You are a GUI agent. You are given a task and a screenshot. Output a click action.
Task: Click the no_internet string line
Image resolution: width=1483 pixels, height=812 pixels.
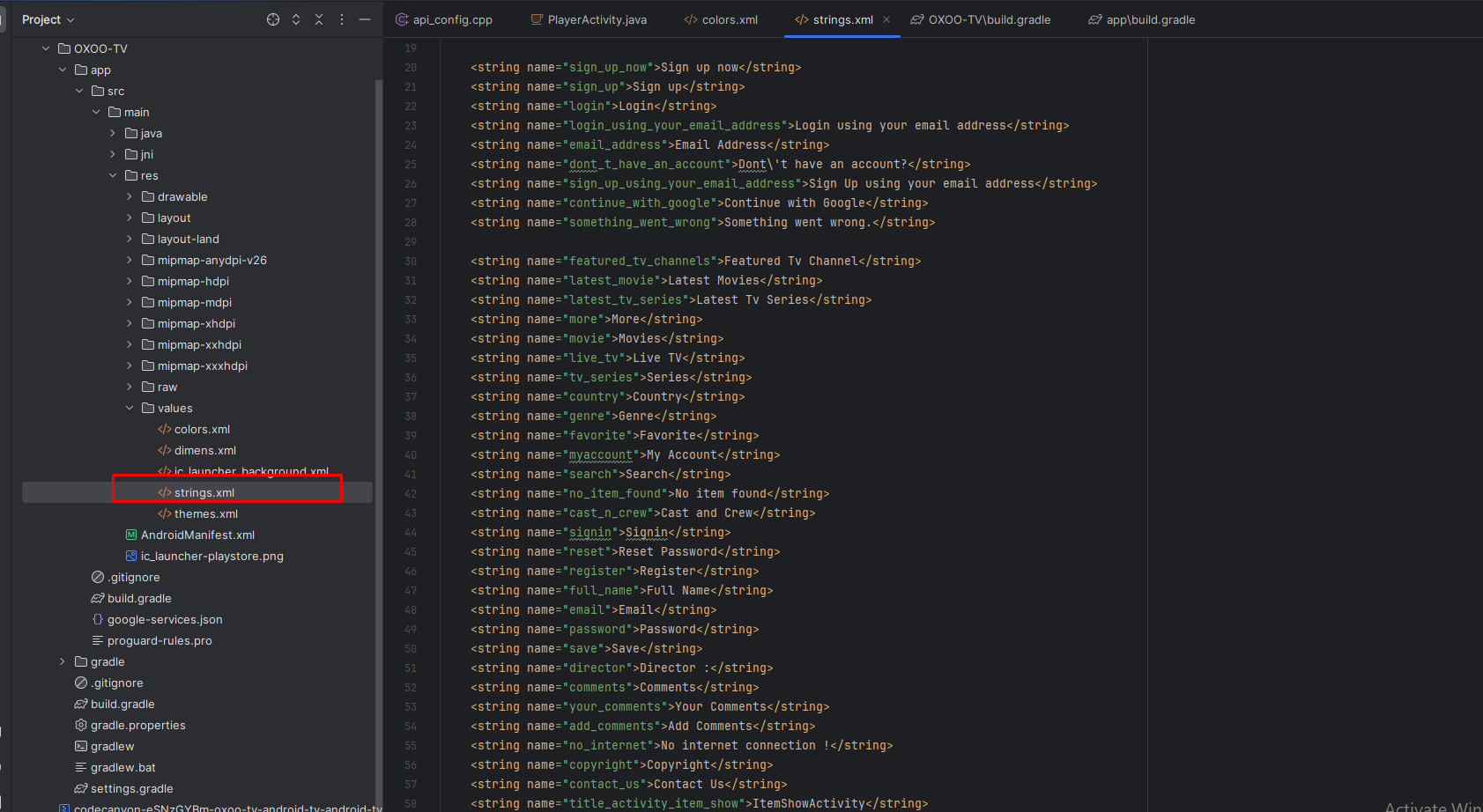682,745
